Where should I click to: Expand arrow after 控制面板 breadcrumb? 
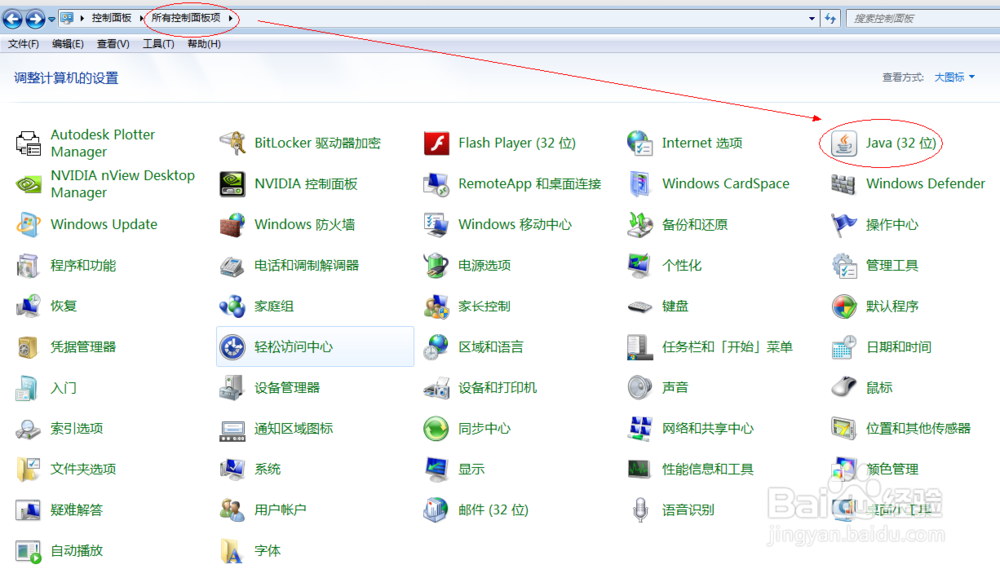pyautogui.click(x=140, y=18)
